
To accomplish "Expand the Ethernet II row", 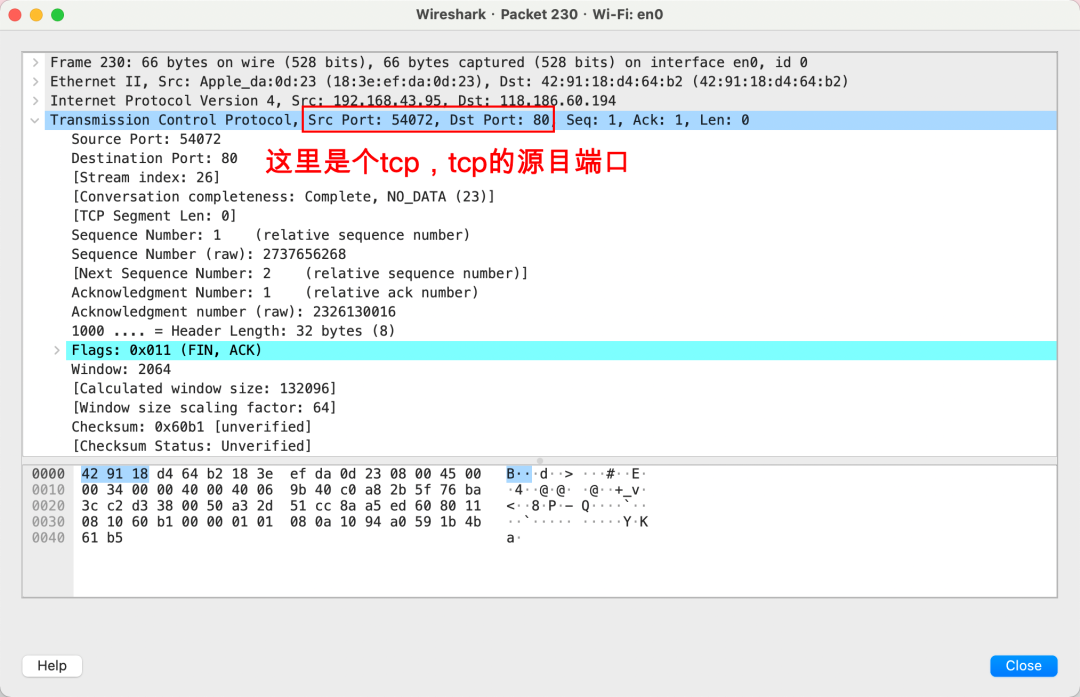I will pyautogui.click(x=35, y=82).
